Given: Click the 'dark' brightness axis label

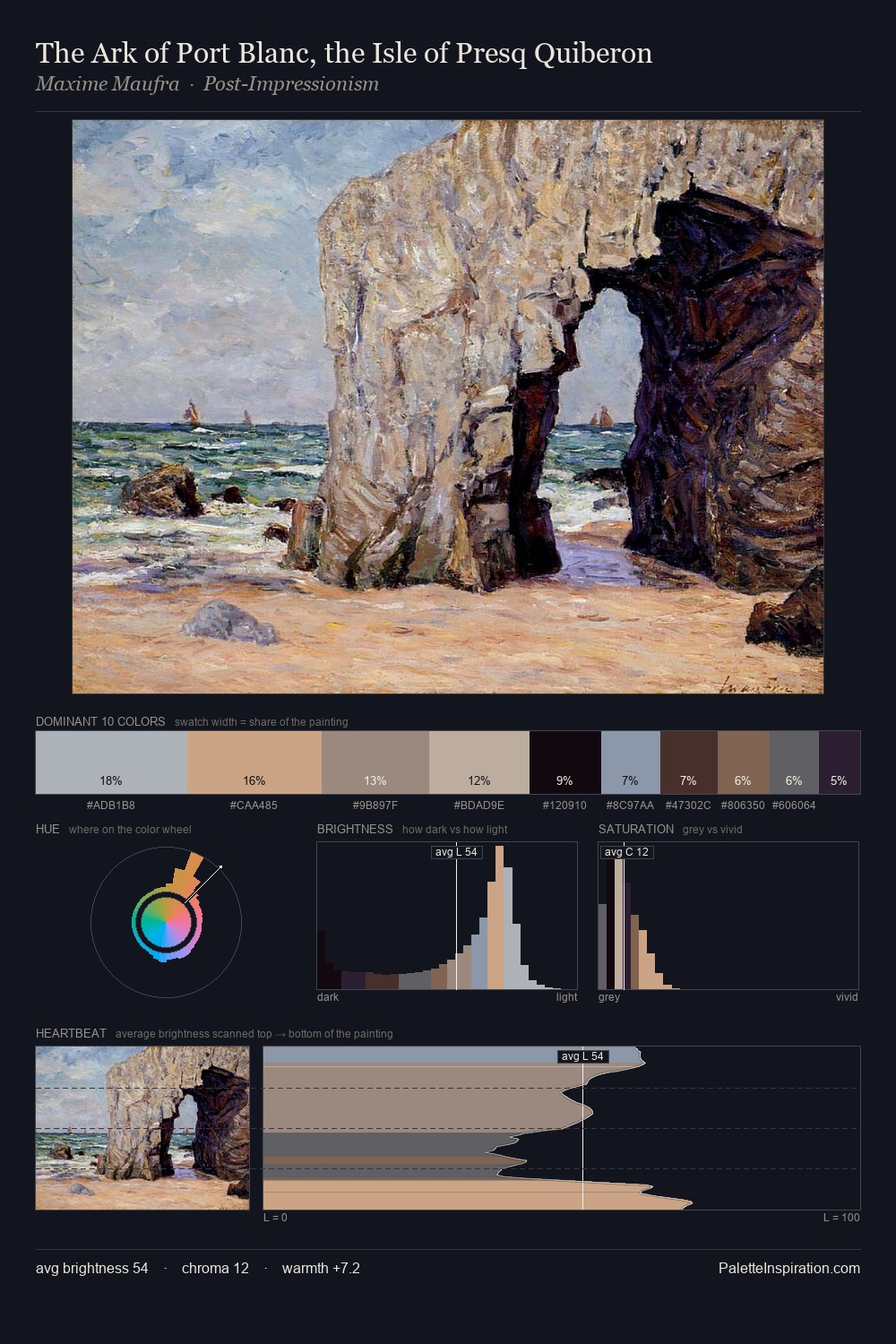Looking at the screenshot, I should 328,997.
